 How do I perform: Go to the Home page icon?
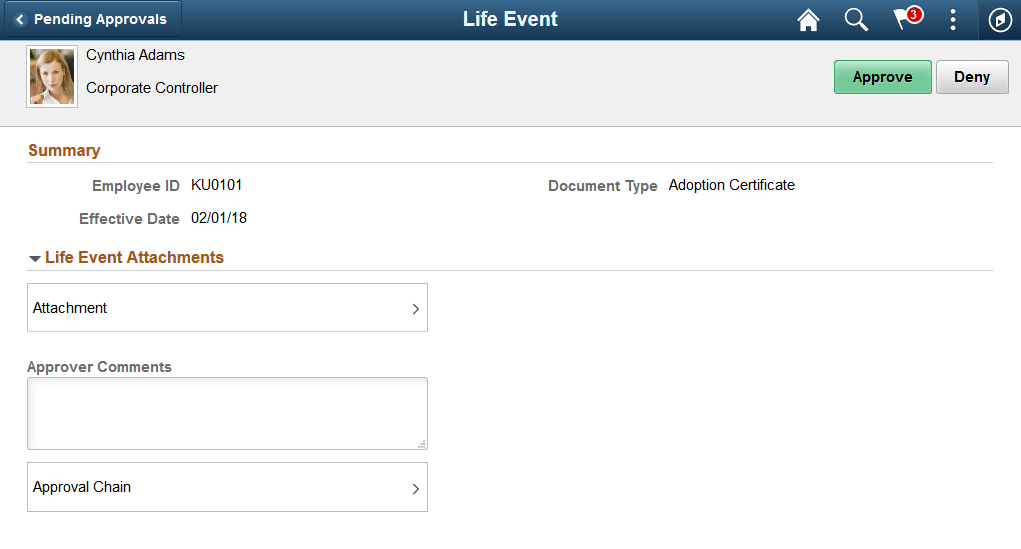pyautogui.click(x=808, y=20)
